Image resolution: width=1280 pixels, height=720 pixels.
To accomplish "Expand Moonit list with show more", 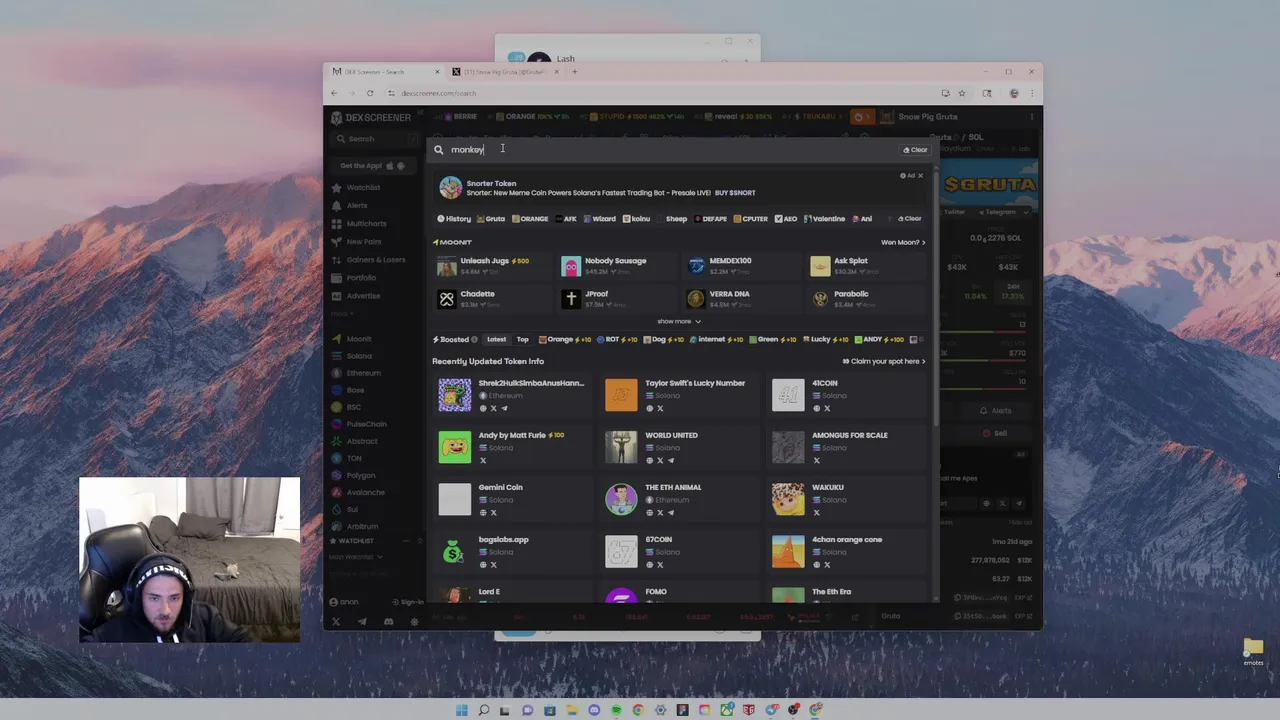I will point(679,322).
